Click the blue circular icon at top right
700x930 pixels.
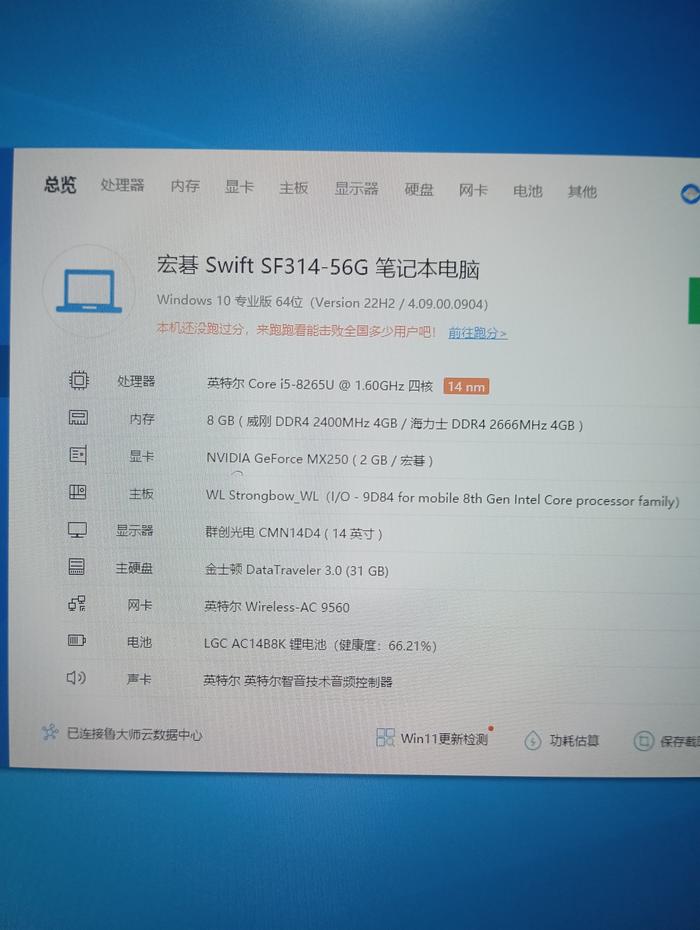click(690, 194)
